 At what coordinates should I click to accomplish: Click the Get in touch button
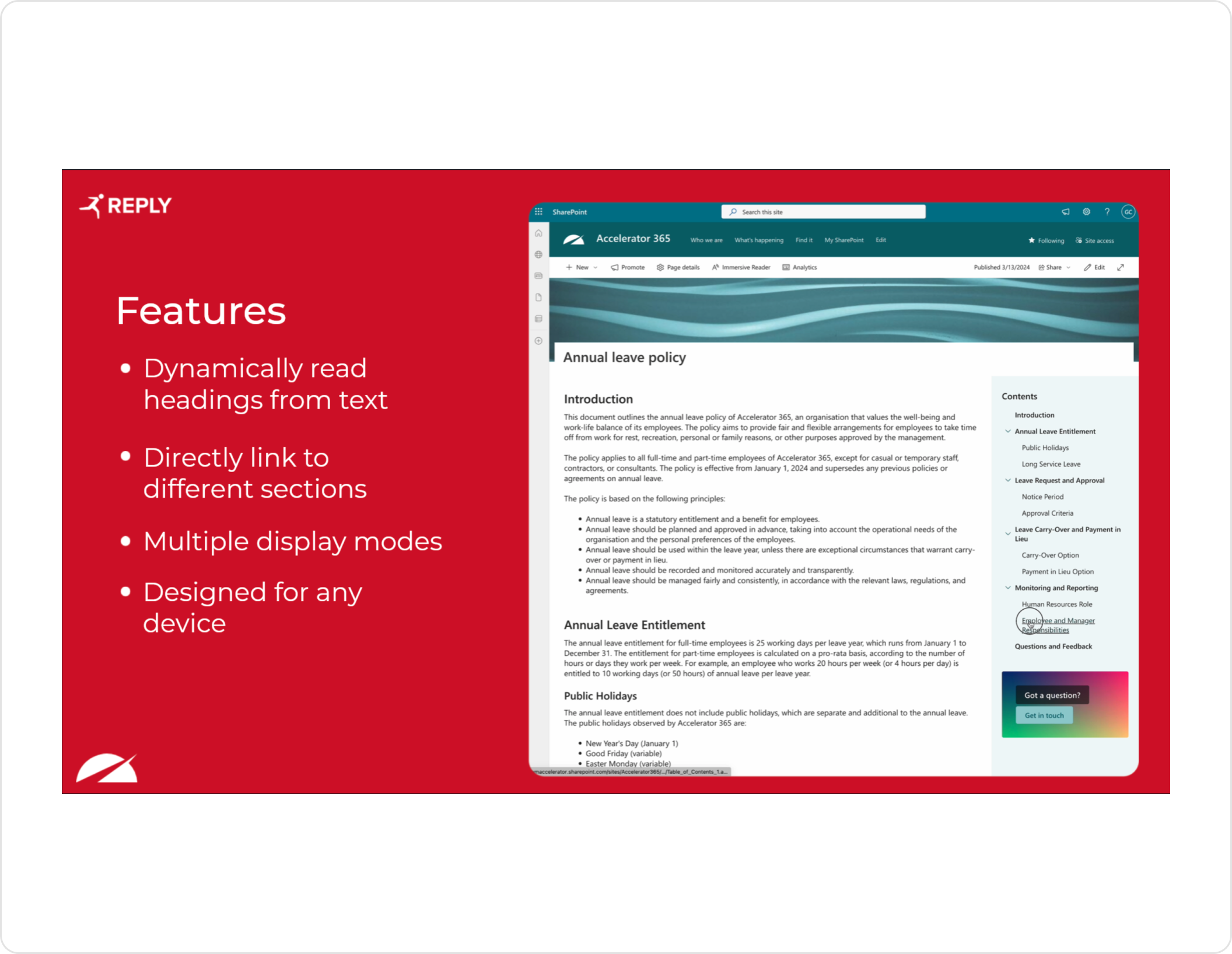click(x=1044, y=715)
